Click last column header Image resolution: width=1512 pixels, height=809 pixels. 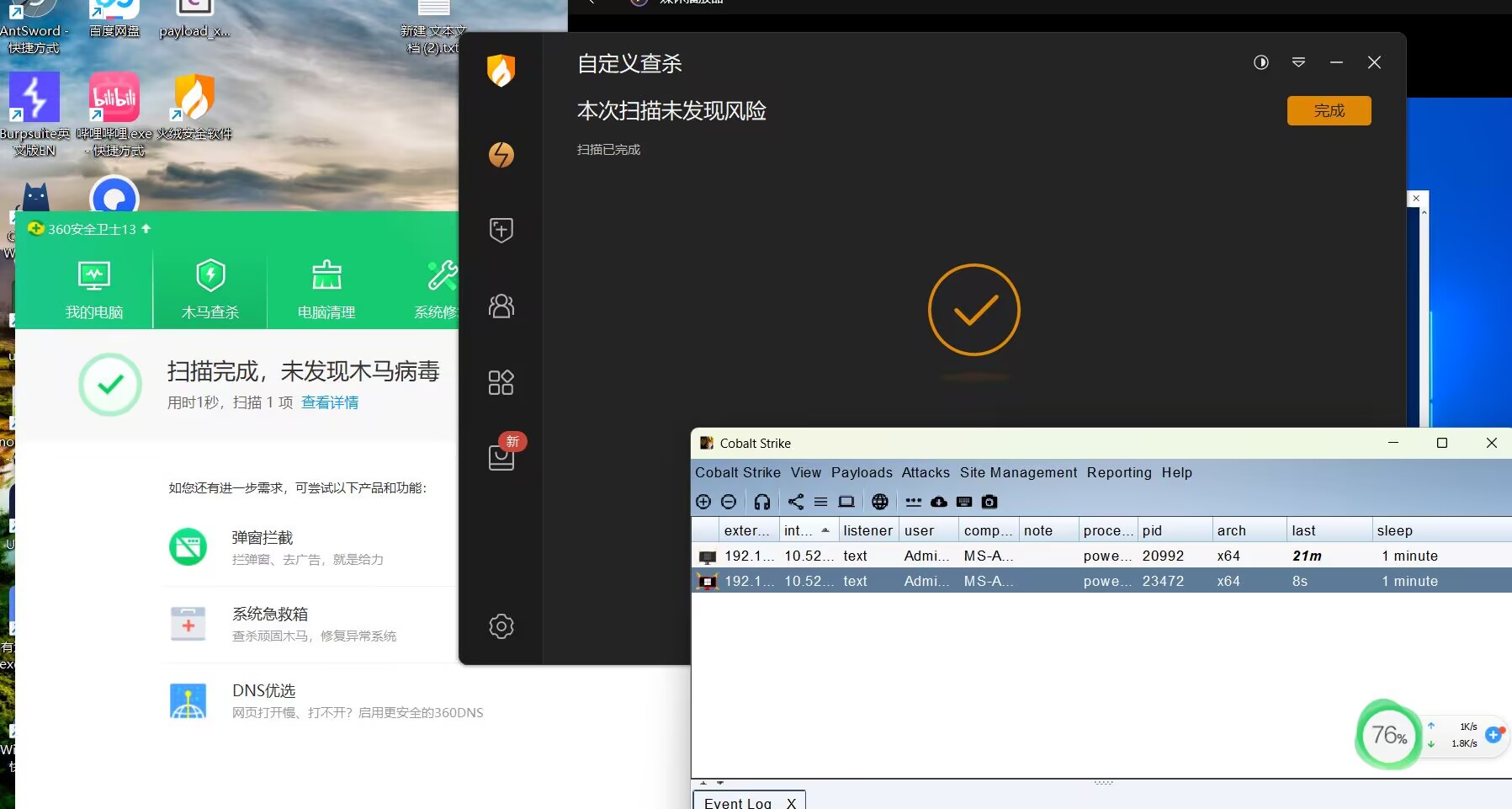(1329, 530)
